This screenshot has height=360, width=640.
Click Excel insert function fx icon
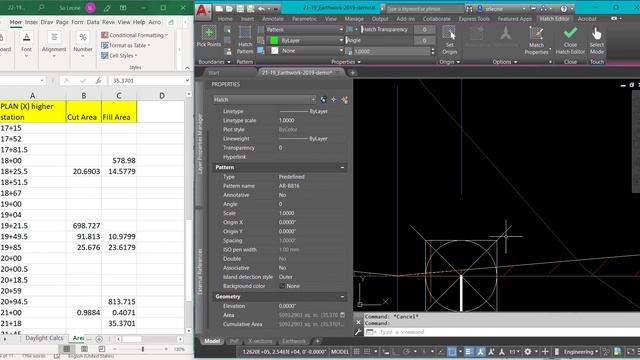coord(98,81)
